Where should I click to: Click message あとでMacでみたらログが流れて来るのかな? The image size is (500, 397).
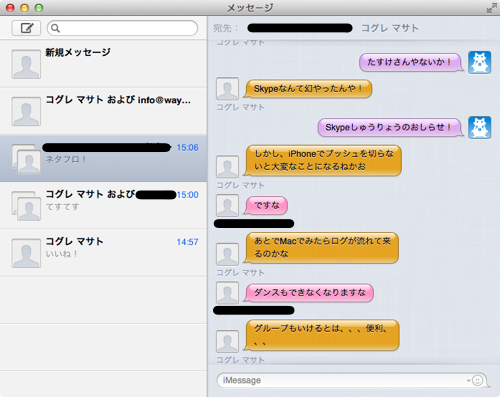(x=321, y=248)
